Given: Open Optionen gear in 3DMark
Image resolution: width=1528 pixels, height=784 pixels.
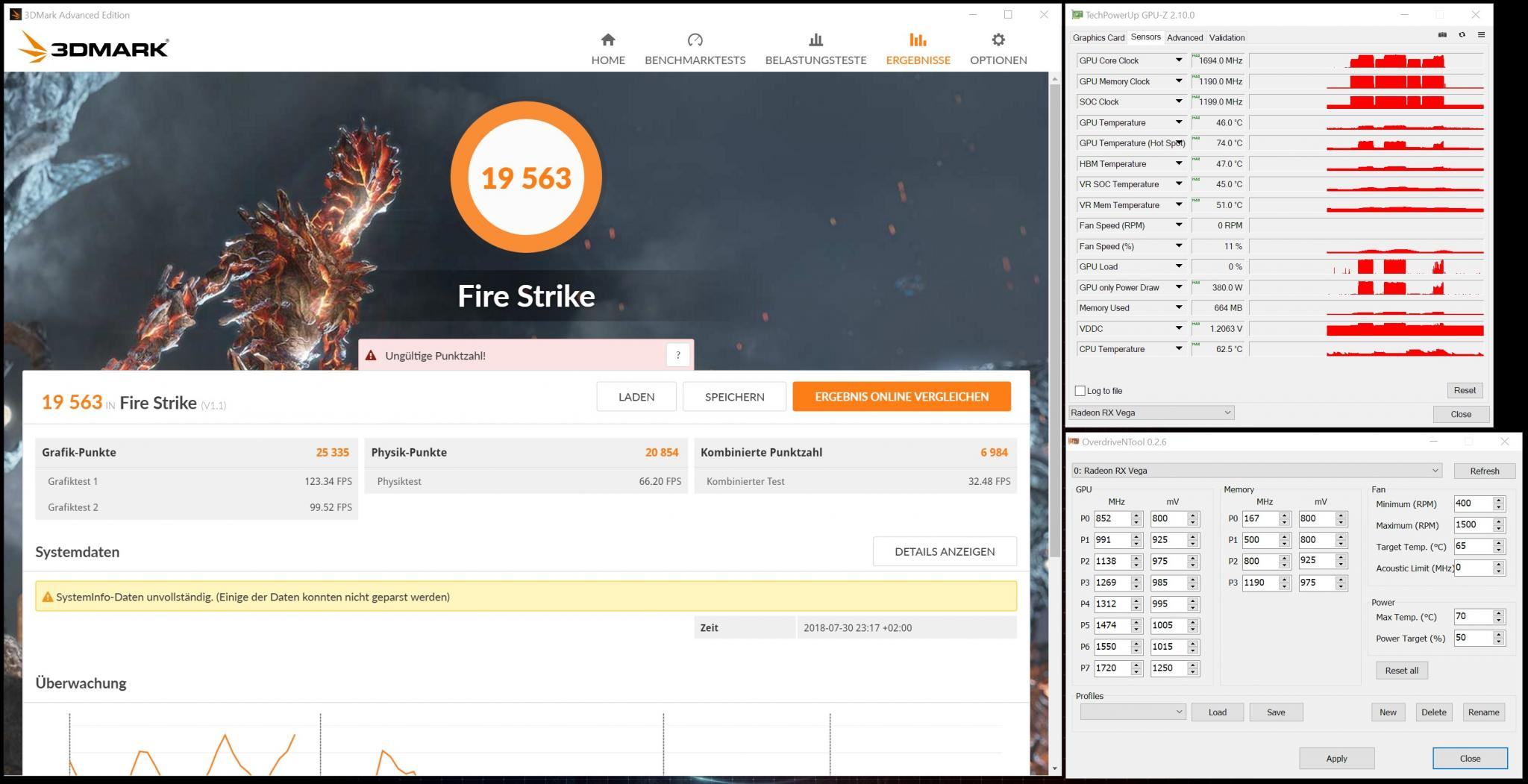Looking at the screenshot, I should (998, 49).
